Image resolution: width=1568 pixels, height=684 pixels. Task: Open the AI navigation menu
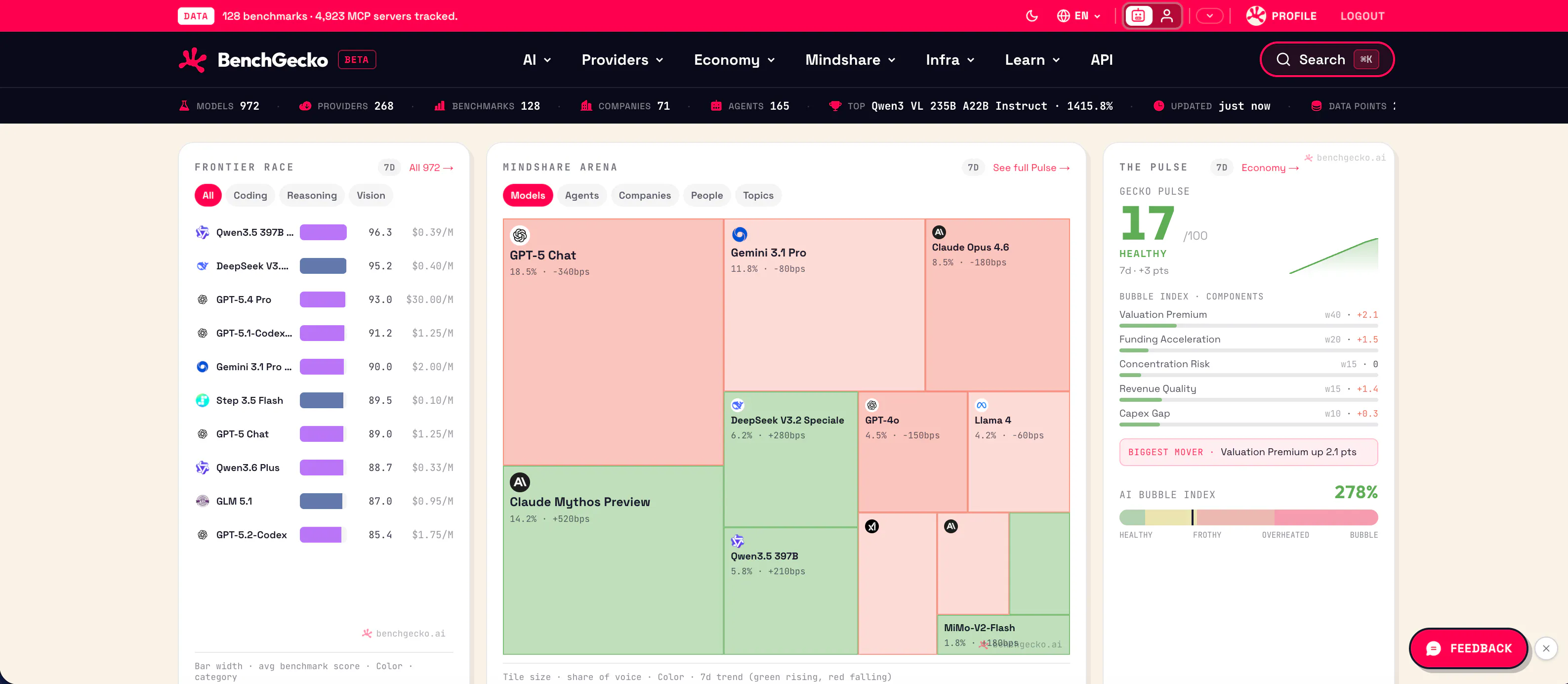pyautogui.click(x=537, y=60)
